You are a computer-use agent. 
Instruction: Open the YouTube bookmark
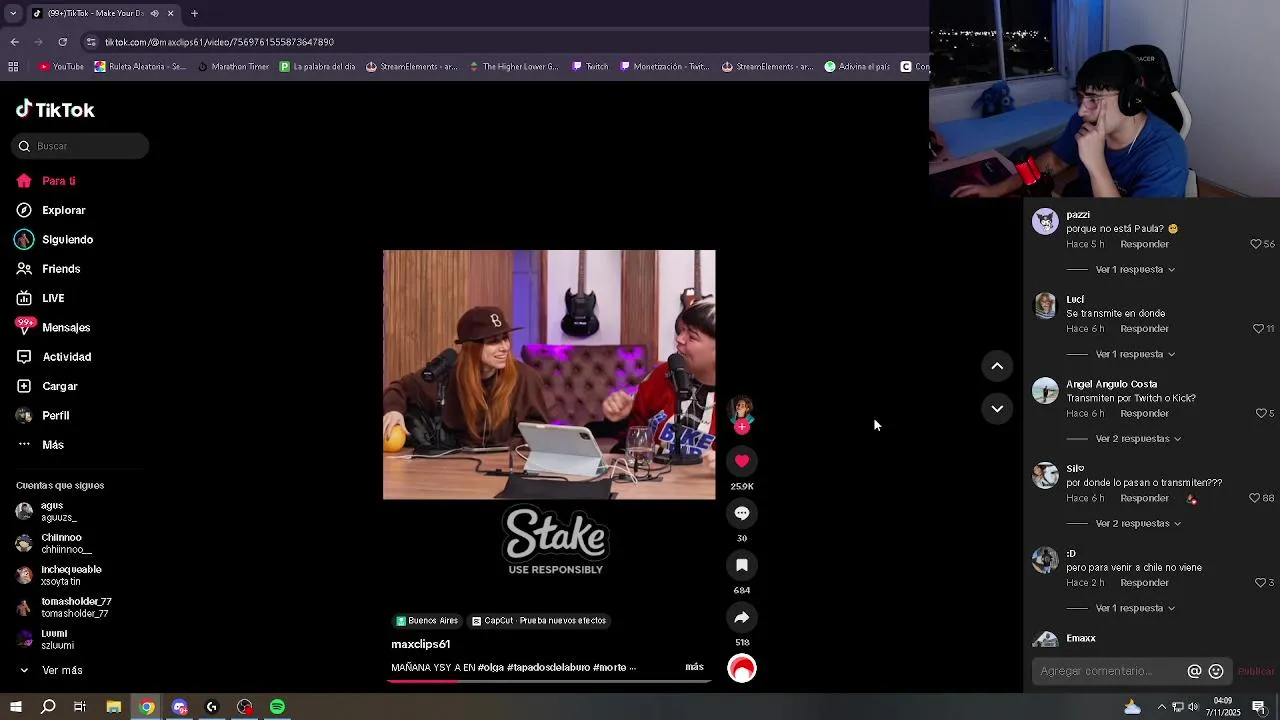point(61,67)
